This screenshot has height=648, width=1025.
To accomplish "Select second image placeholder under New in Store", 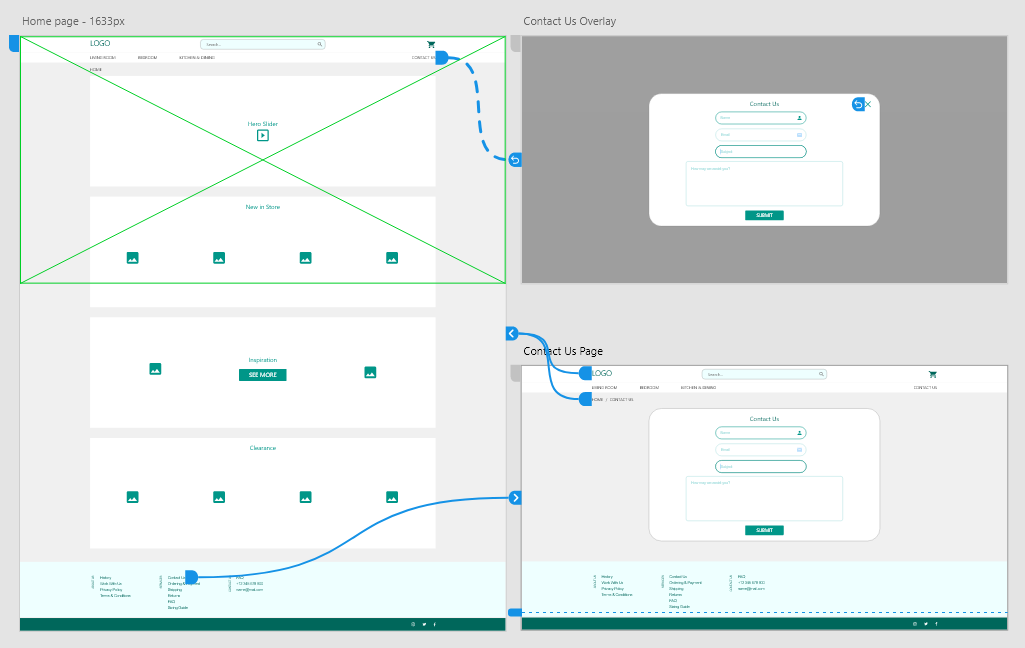I will tap(219, 258).
